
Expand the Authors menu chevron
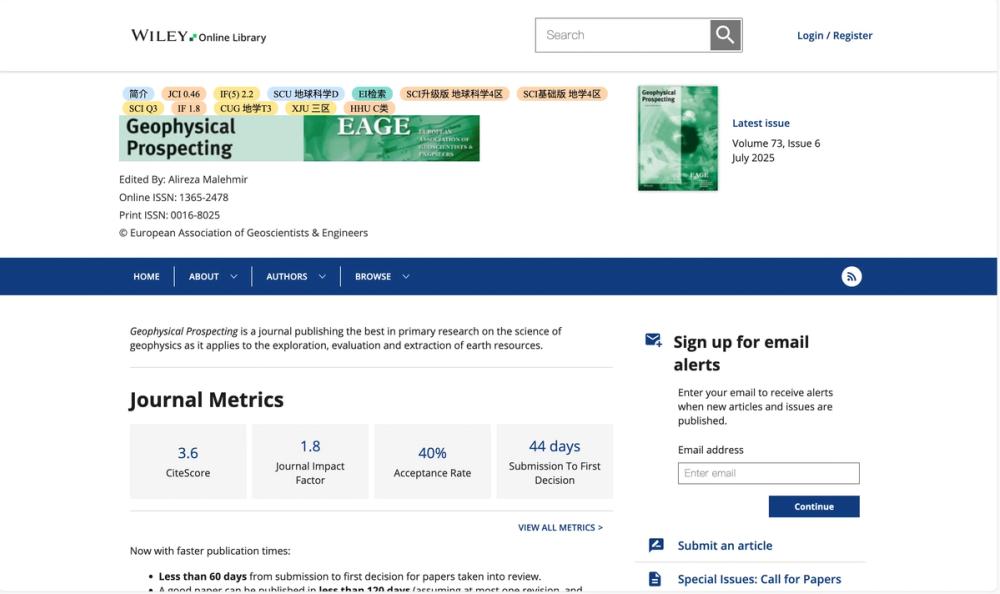tap(322, 276)
